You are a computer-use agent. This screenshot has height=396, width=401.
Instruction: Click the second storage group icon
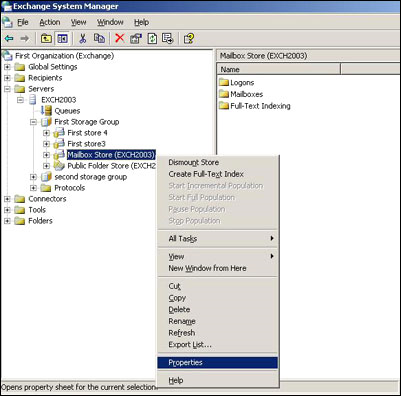click(x=46, y=177)
